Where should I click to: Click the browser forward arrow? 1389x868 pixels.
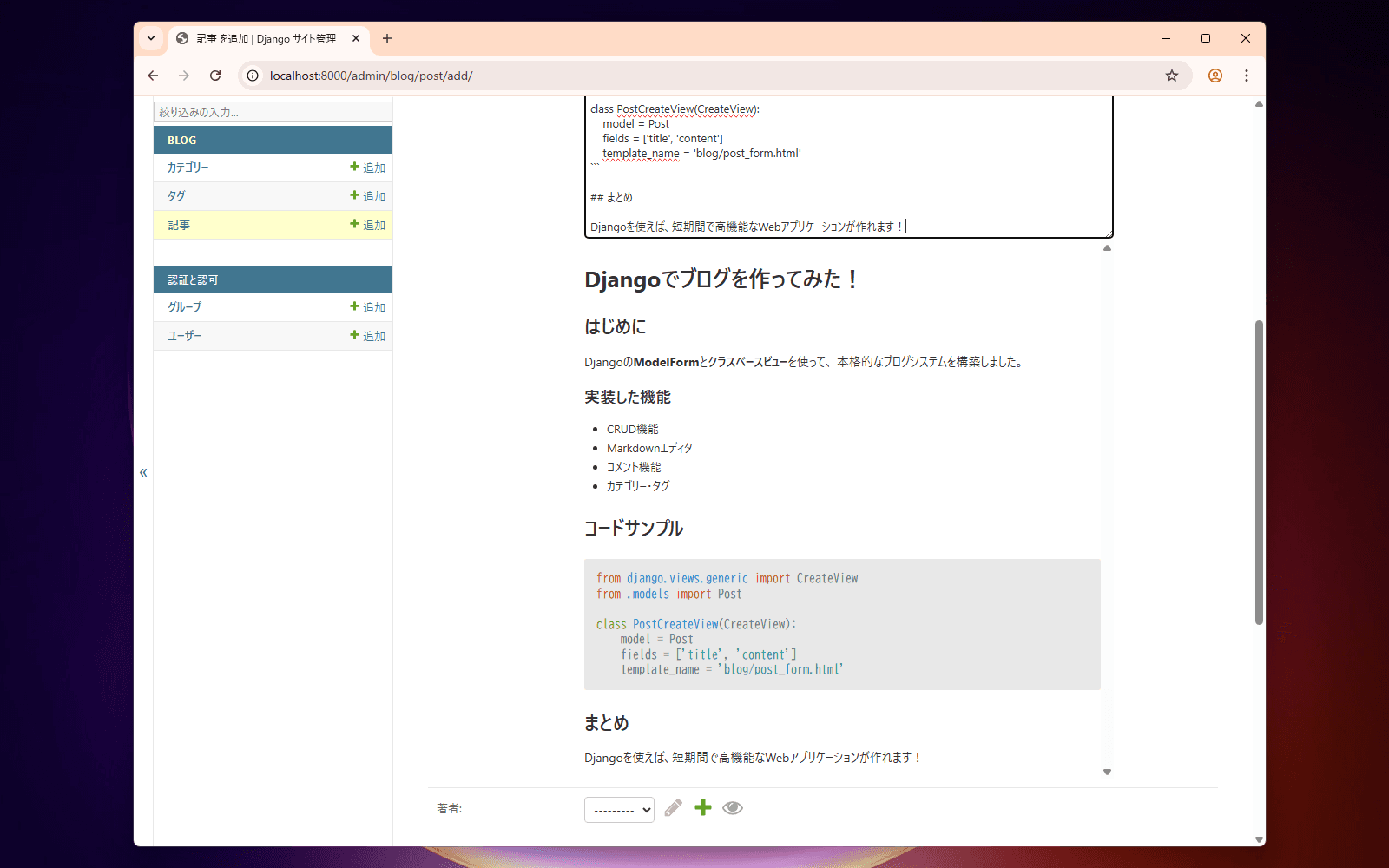[x=184, y=76]
